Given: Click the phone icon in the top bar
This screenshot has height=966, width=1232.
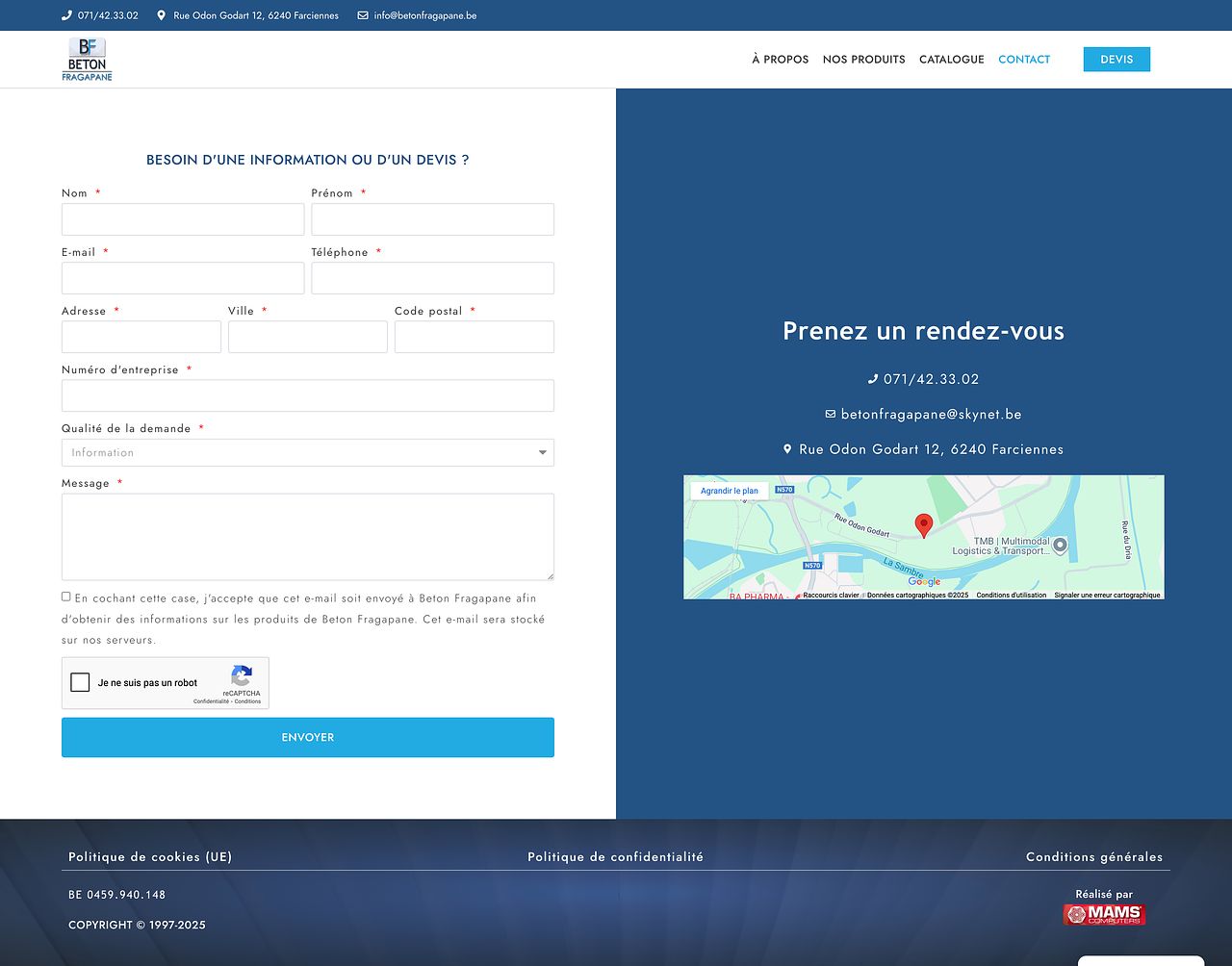Looking at the screenshot, I should point(65,15).
